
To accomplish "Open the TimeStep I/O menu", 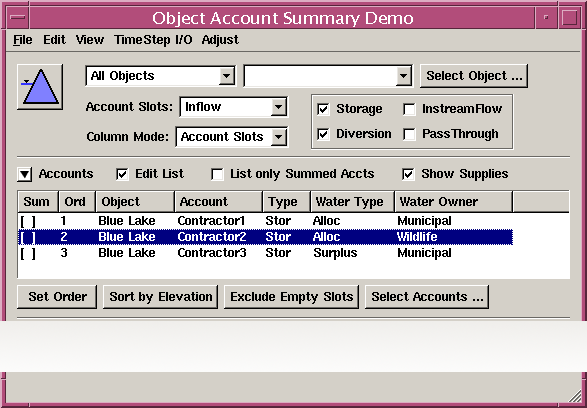I will click(153, 40).
